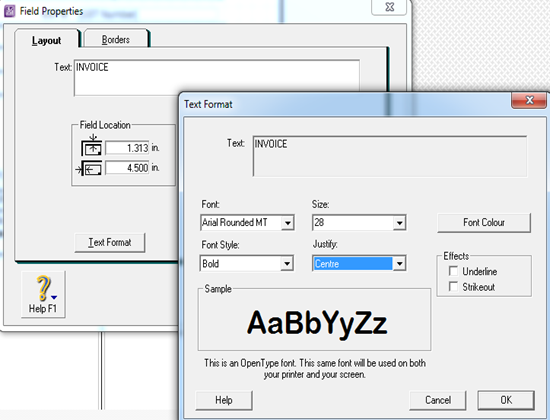Switch to the Borders tab
Viewport: 550px width, 420px height.
pos(116,39)
